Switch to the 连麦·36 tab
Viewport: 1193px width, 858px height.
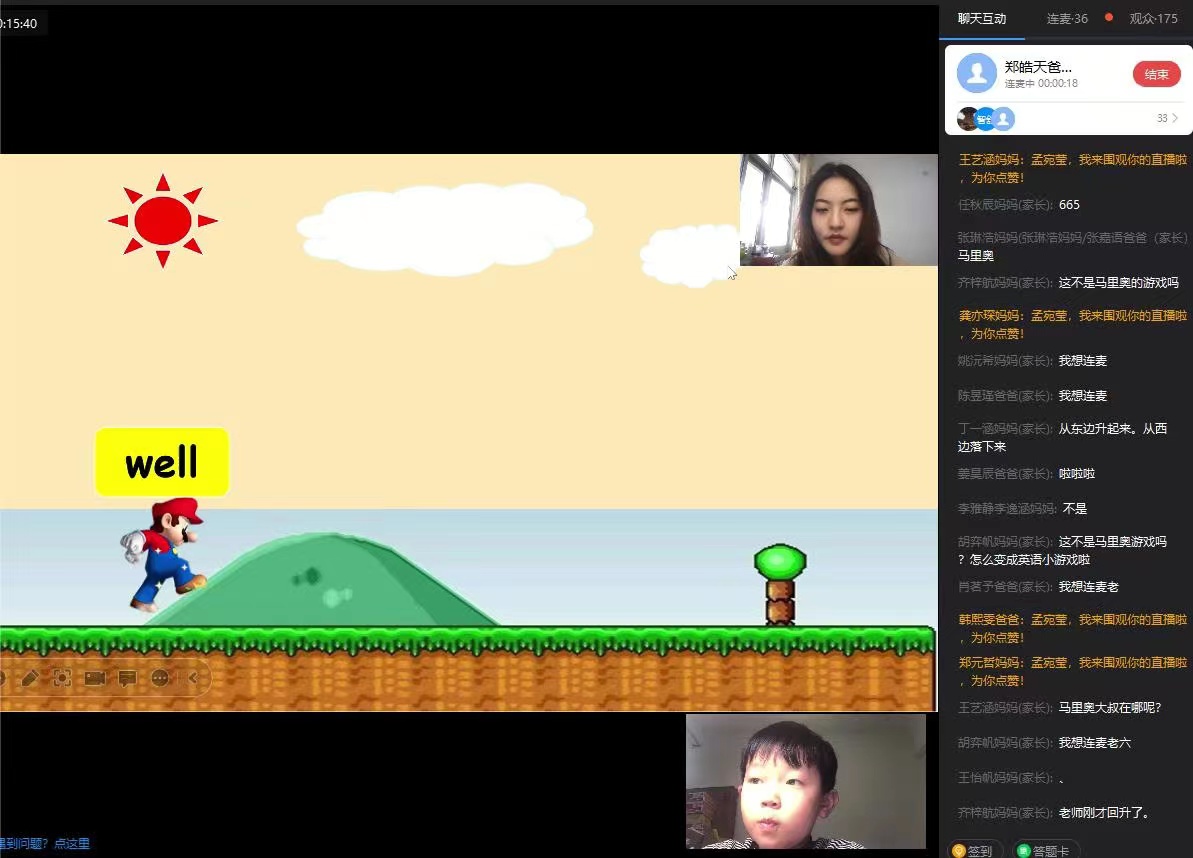(1067, 18)
